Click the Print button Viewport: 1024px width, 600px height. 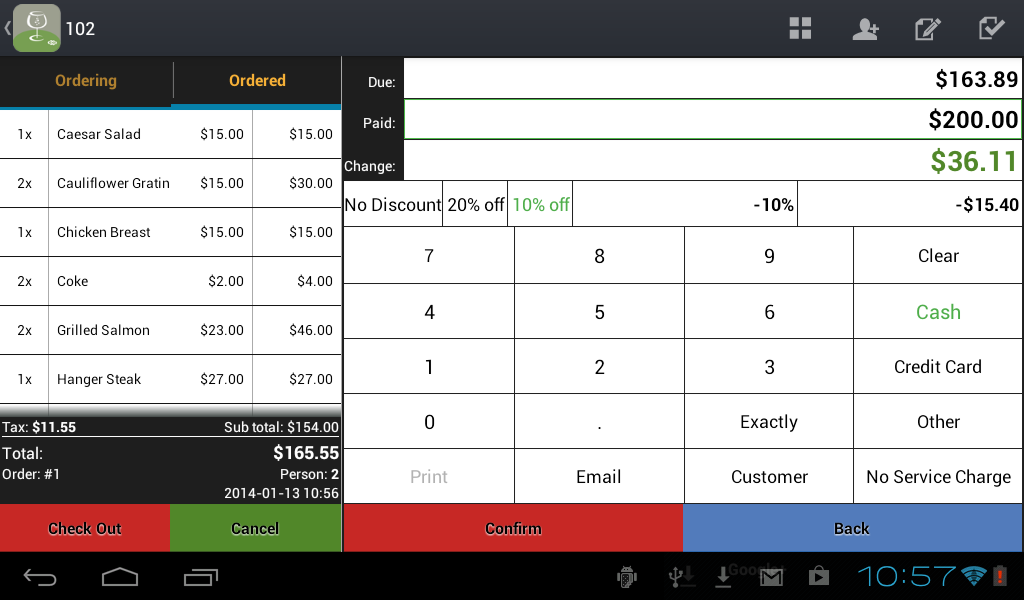pos(429,477)
